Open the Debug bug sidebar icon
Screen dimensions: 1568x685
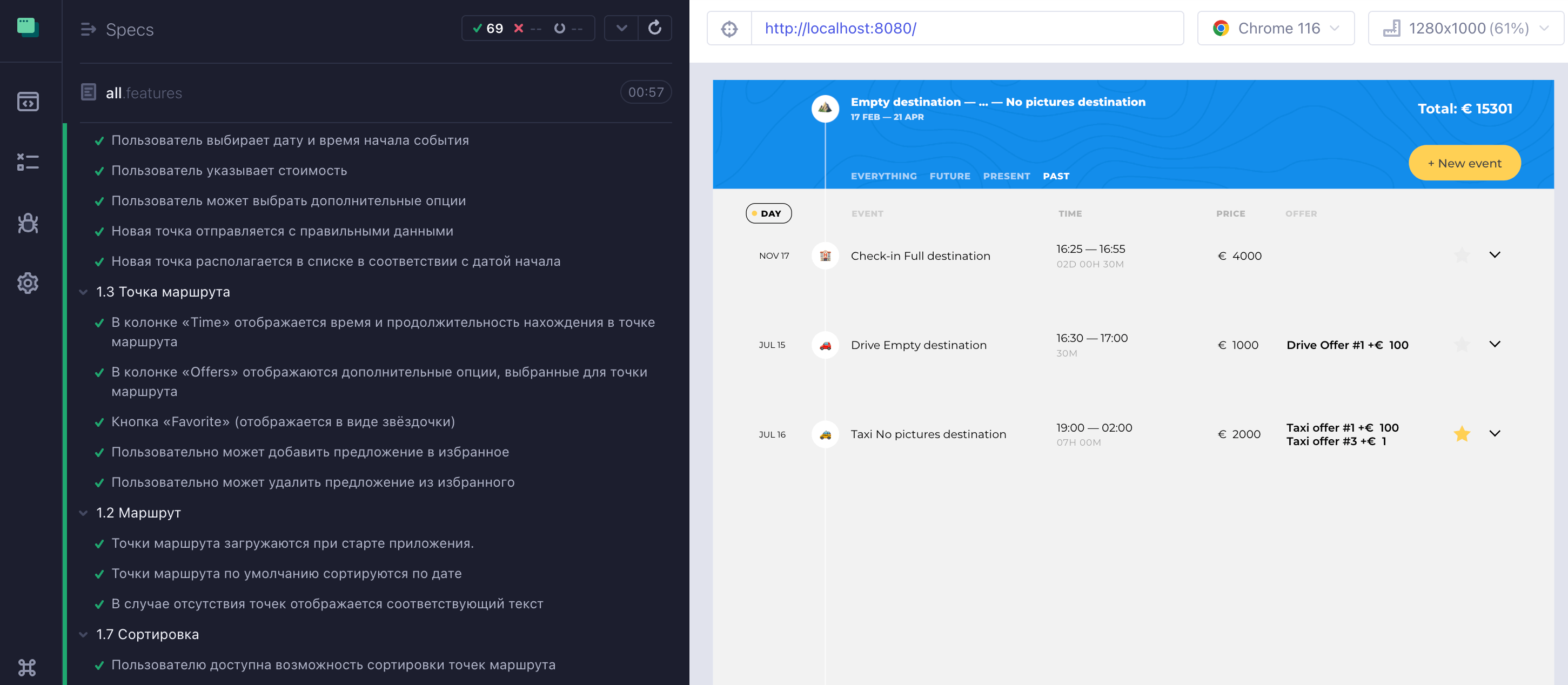[28, 223]
